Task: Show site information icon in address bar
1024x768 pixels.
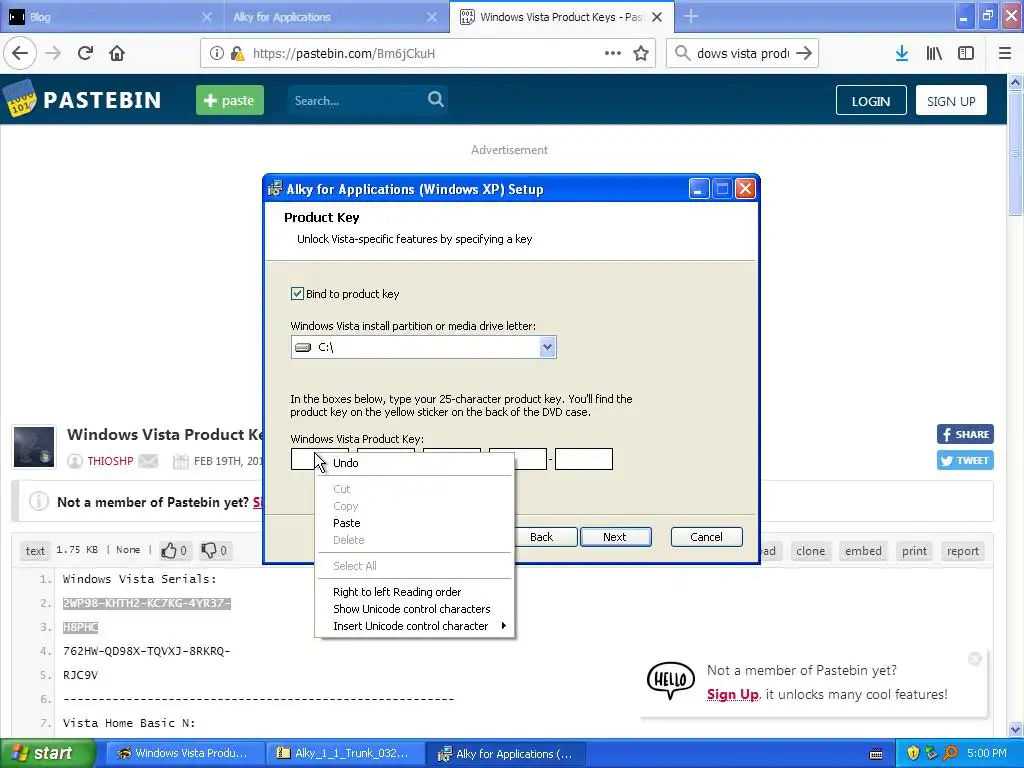Action: point(217,54)
